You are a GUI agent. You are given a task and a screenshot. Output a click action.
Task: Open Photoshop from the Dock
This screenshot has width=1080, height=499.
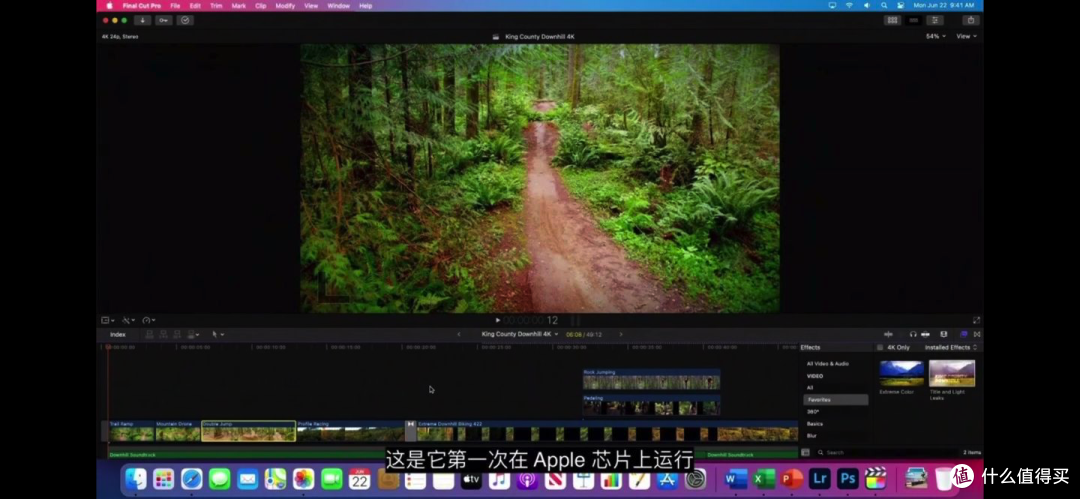pos(847,478)
